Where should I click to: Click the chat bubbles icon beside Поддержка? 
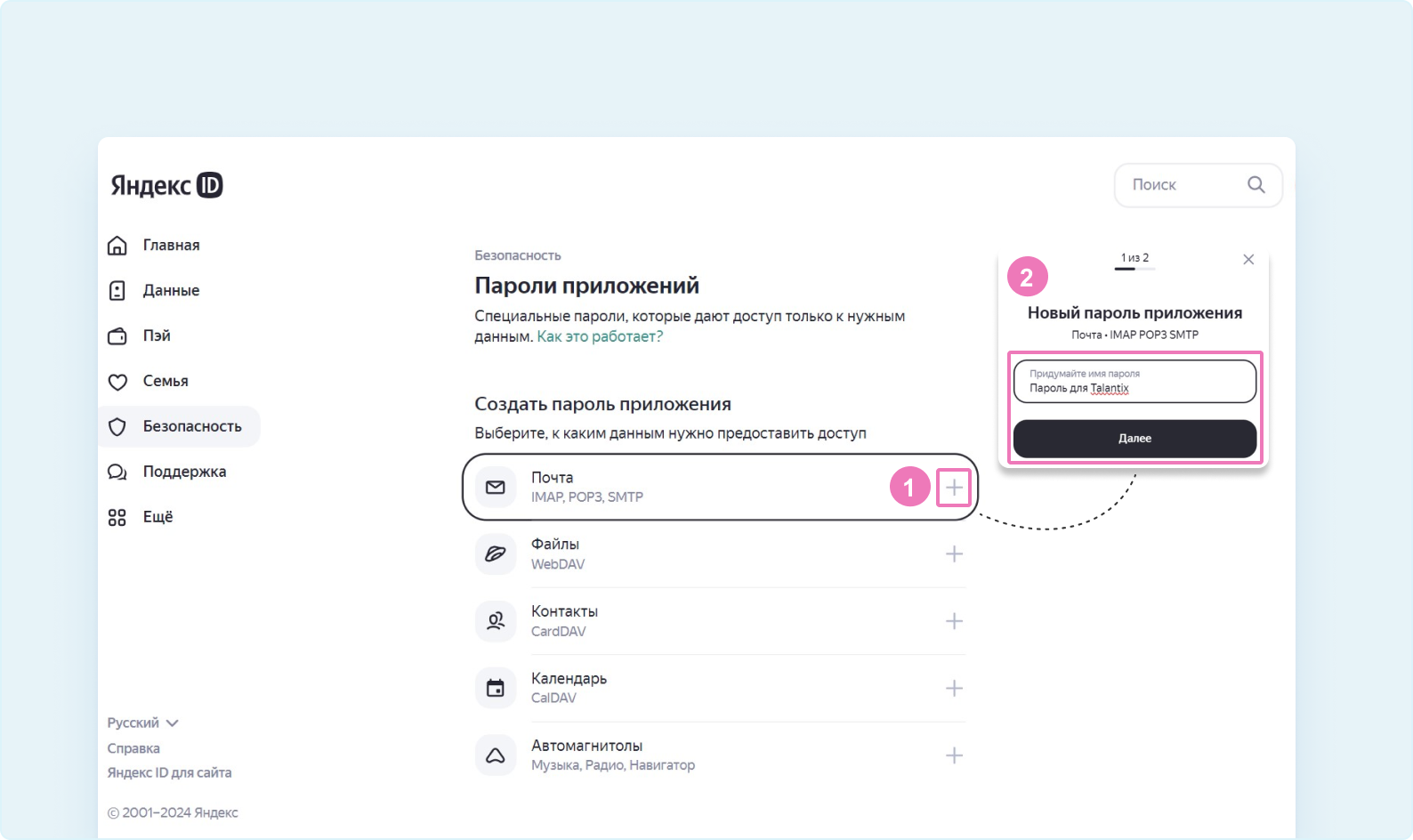coord(117,472)
